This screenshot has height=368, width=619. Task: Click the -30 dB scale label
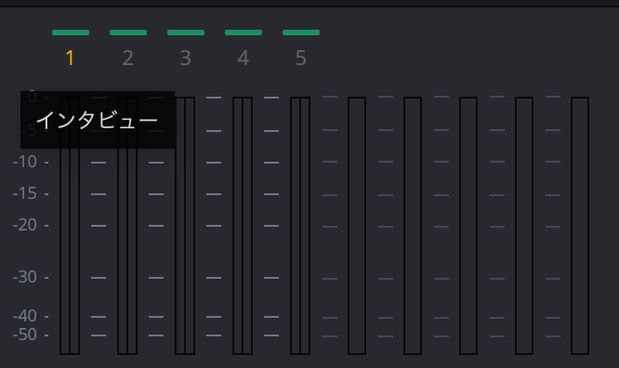coord(25,277)
